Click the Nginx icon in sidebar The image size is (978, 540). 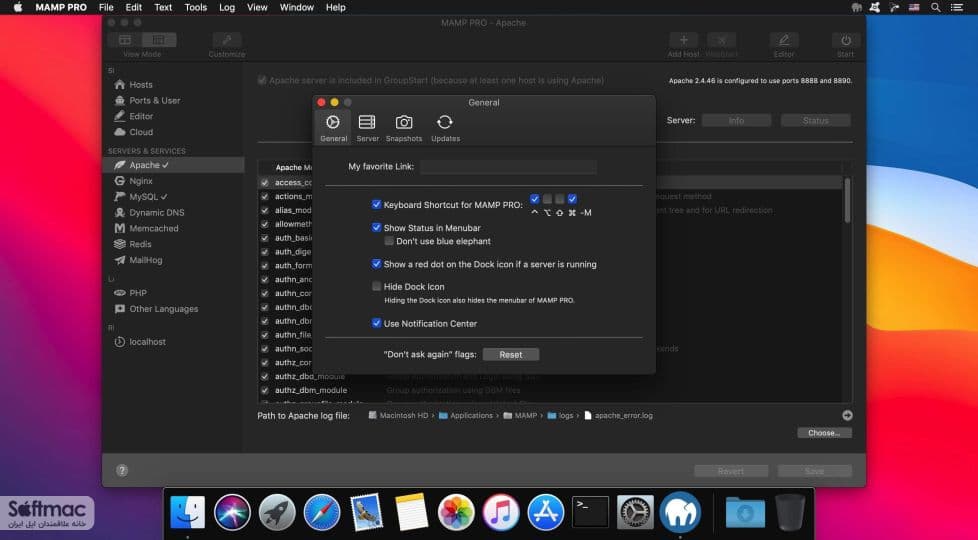[x=120, y=181]
